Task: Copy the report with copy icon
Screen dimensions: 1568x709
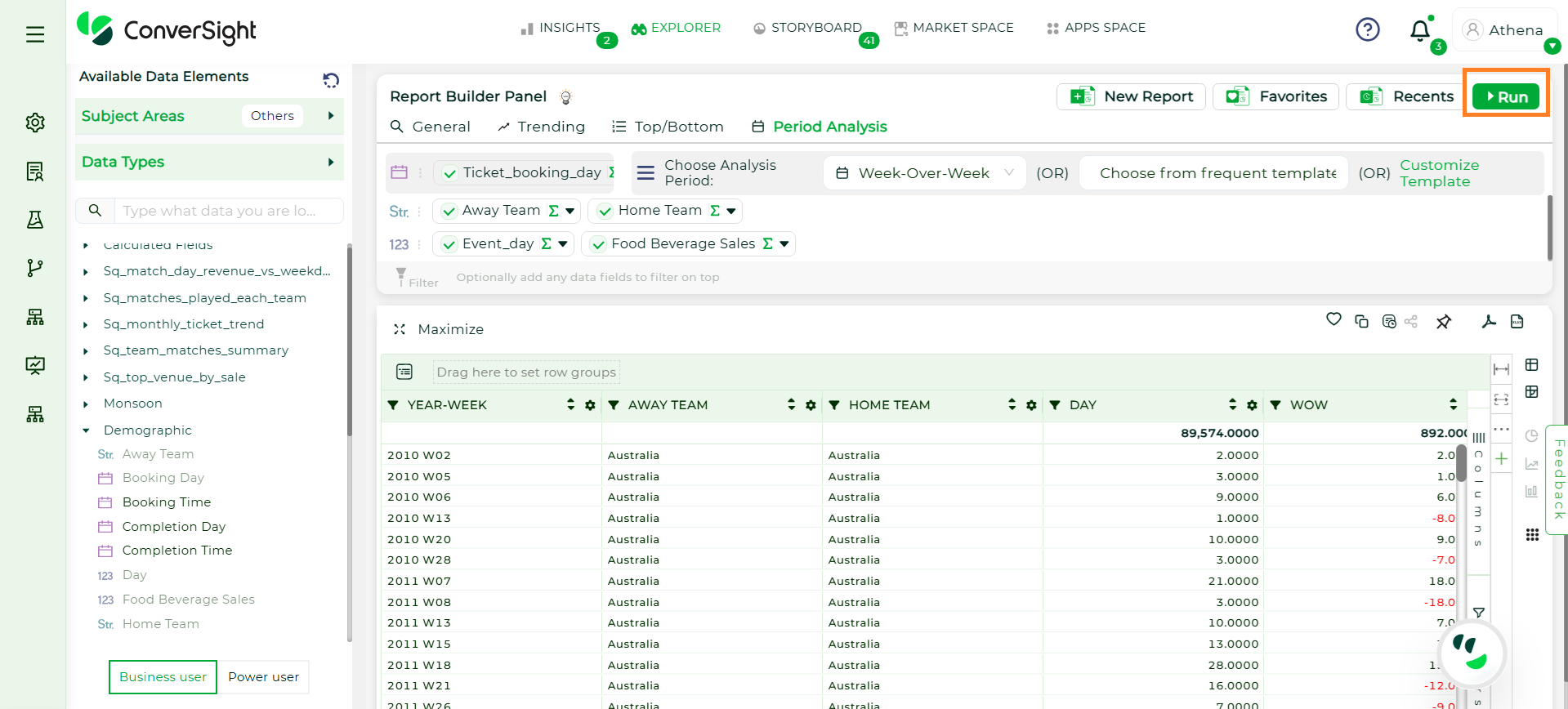Action: coord(1361,321)
